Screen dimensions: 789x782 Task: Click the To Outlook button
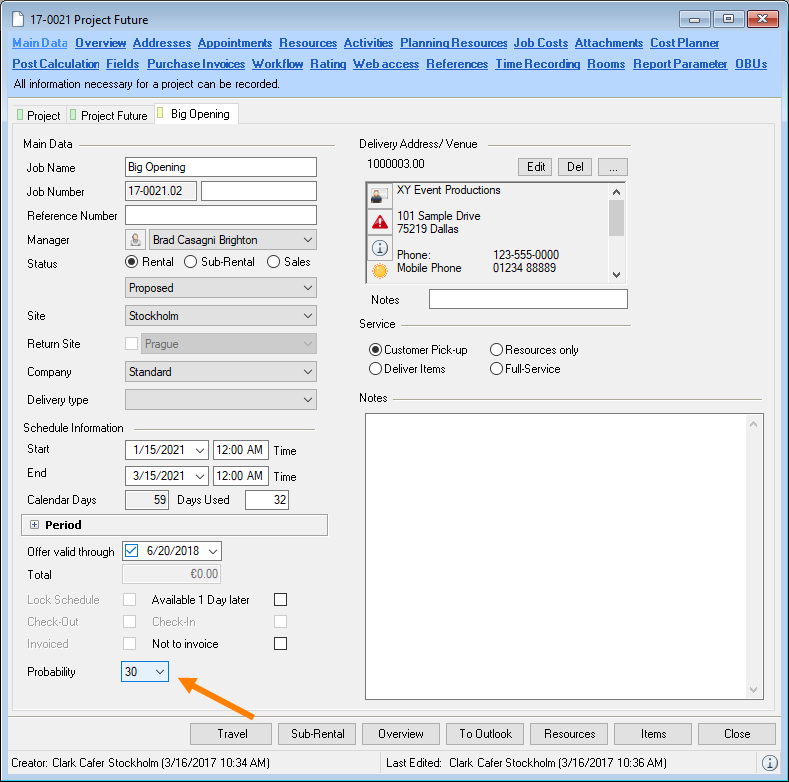point(485,734)
